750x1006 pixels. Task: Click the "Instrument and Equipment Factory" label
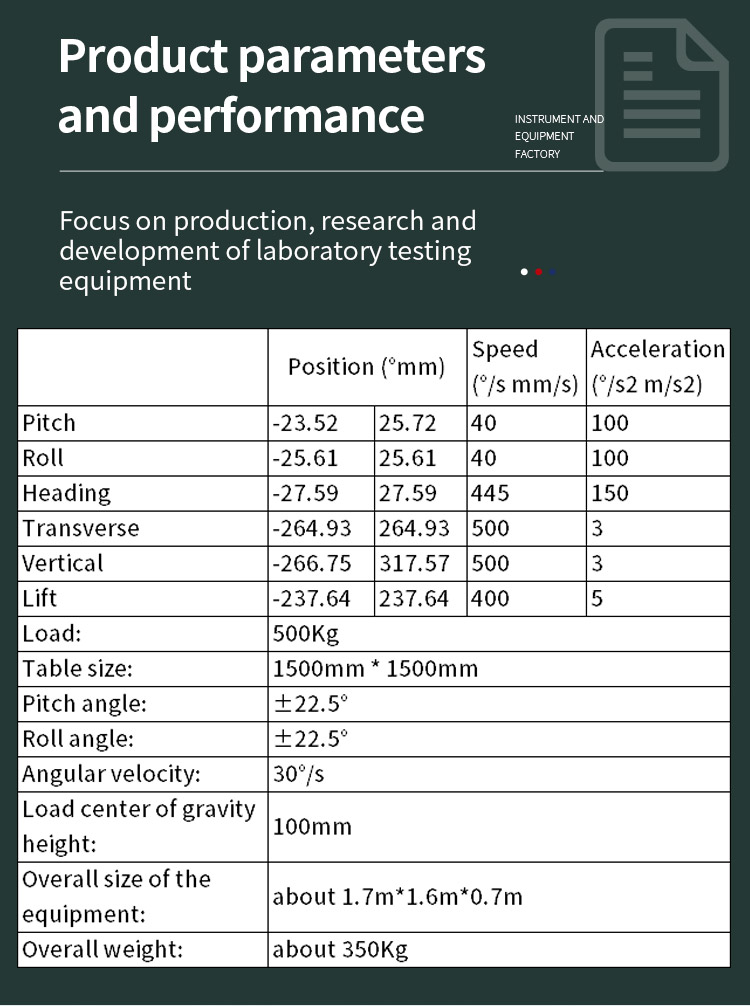(x=559, y=137)
